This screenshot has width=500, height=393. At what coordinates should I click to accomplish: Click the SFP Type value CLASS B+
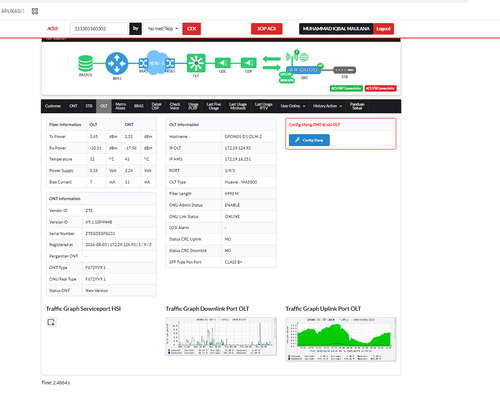pyautogui.click(x=233, y=262)
